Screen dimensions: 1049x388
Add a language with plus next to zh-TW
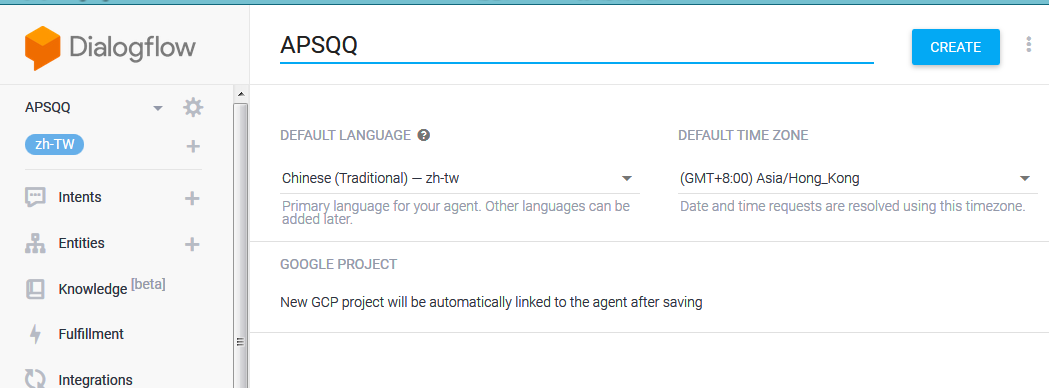193,146
